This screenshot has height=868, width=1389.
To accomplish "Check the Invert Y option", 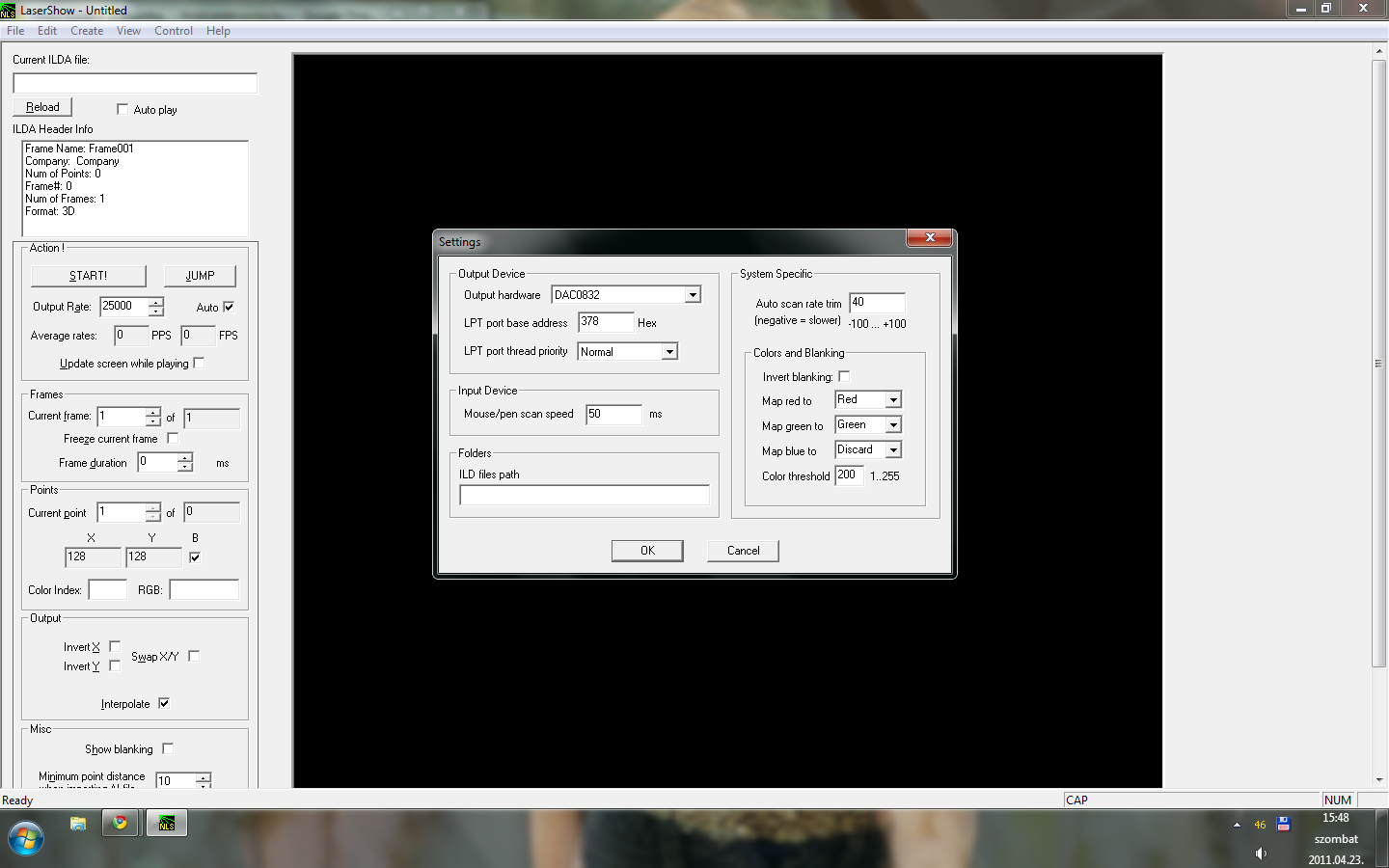I will coord(115,665).
